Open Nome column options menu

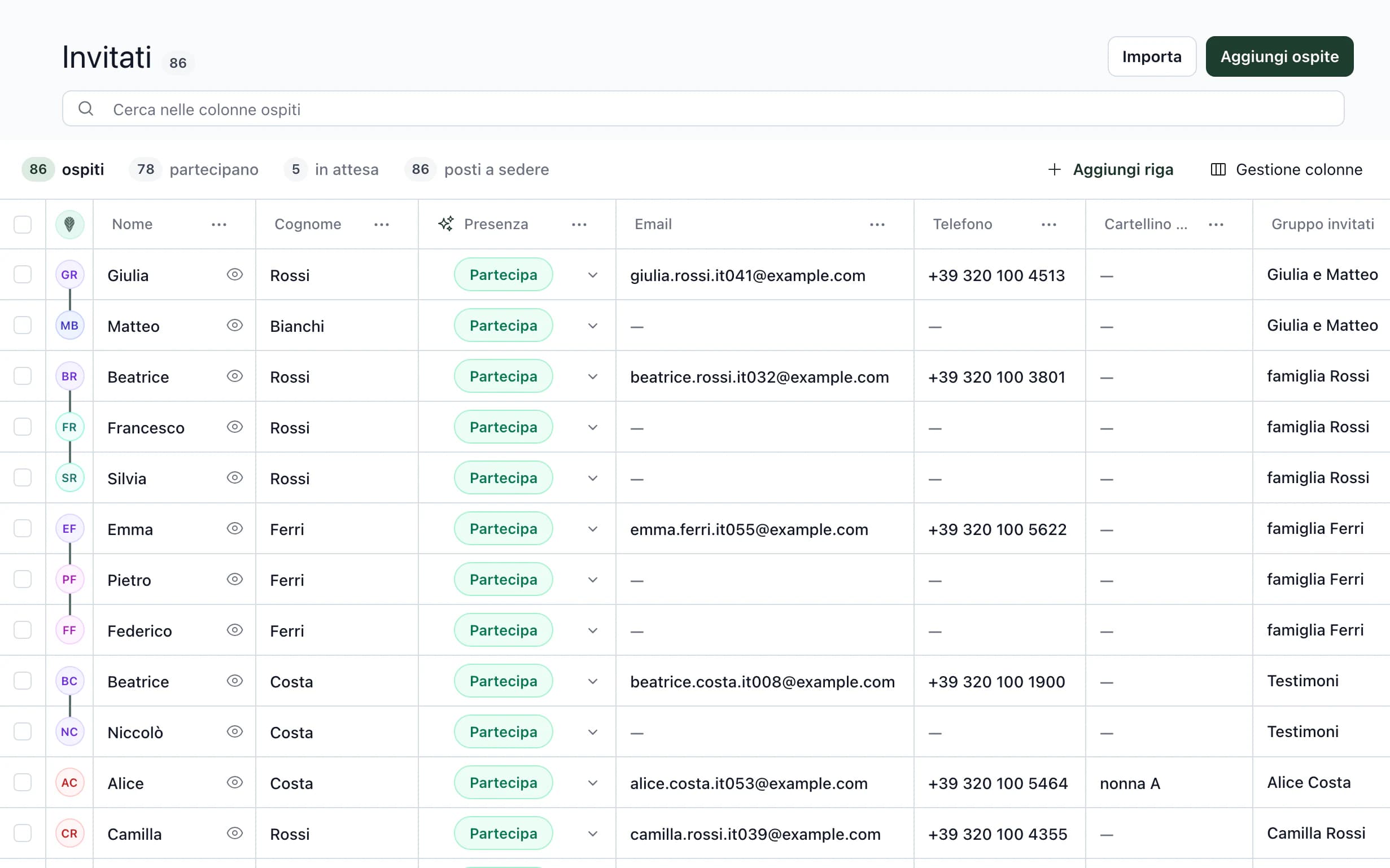pos(218,225)
